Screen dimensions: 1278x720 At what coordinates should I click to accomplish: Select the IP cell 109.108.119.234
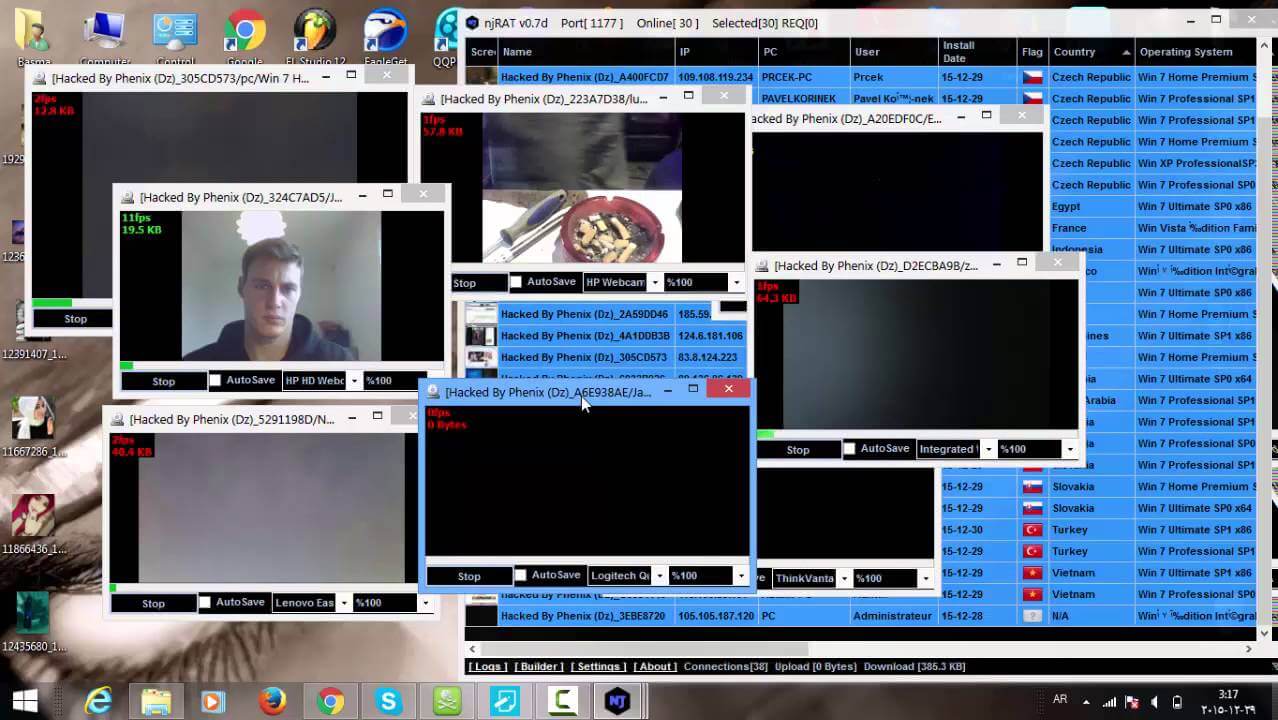click(x=716, y=77)
